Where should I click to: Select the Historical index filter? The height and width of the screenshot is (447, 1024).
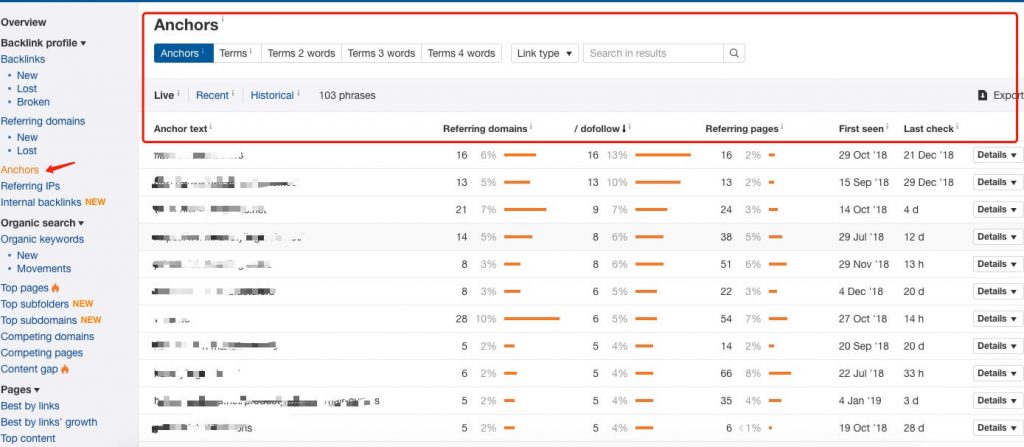pos(272,95)
